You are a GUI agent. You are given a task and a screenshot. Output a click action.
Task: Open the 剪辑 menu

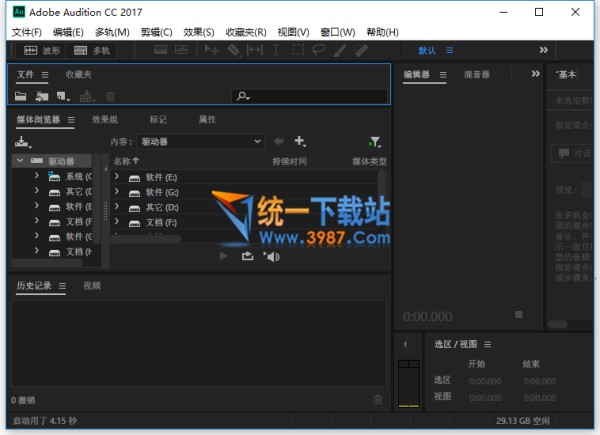click(x=157, y=32)
